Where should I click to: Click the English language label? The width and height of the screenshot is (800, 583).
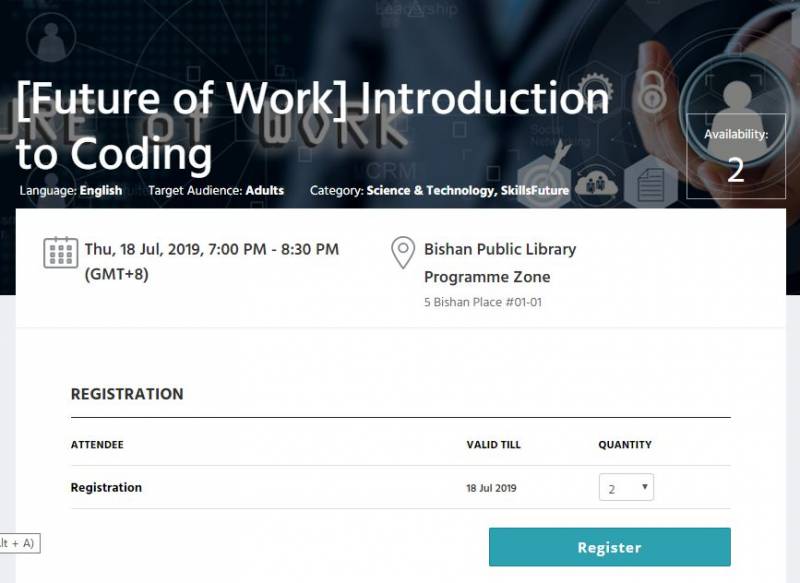pos(101,190)
